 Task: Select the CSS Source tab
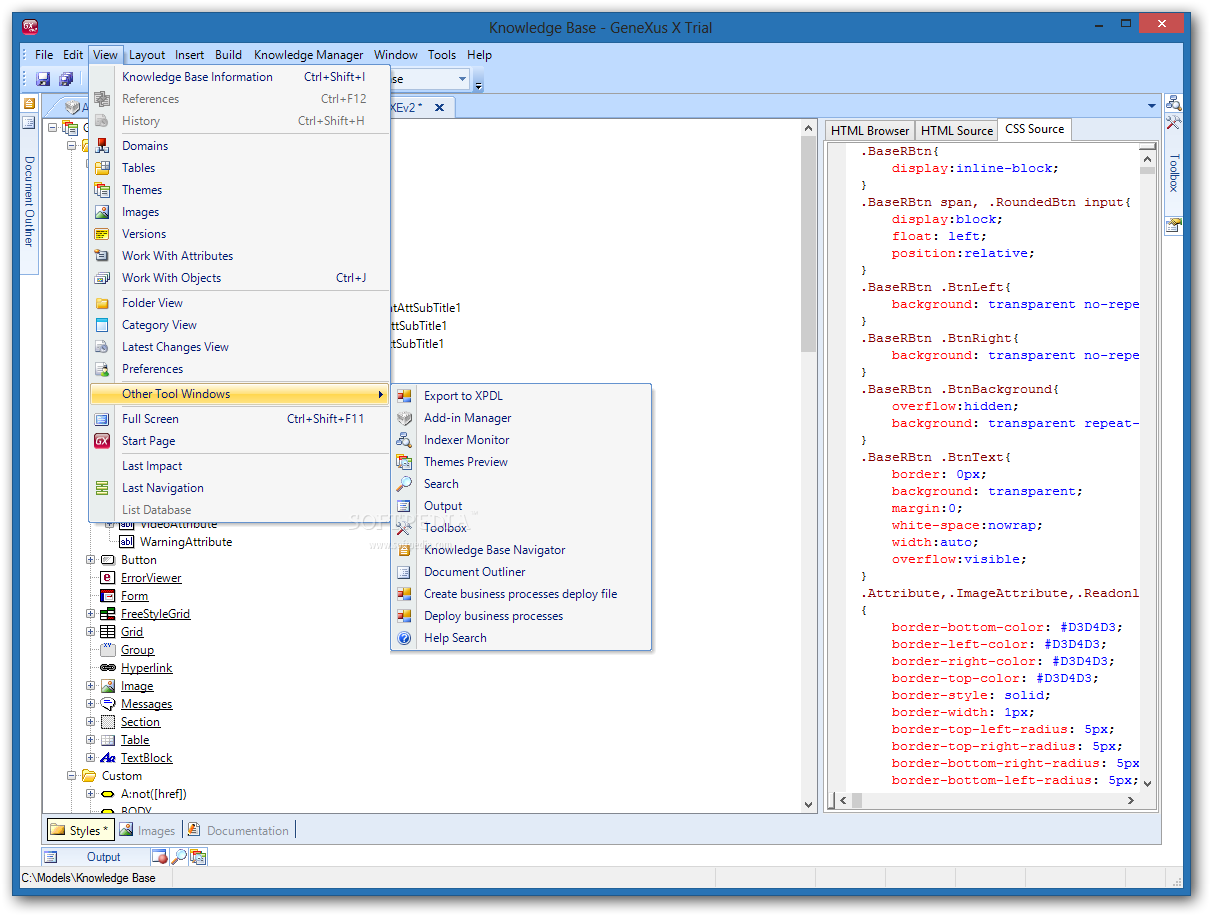(1034, 129)
